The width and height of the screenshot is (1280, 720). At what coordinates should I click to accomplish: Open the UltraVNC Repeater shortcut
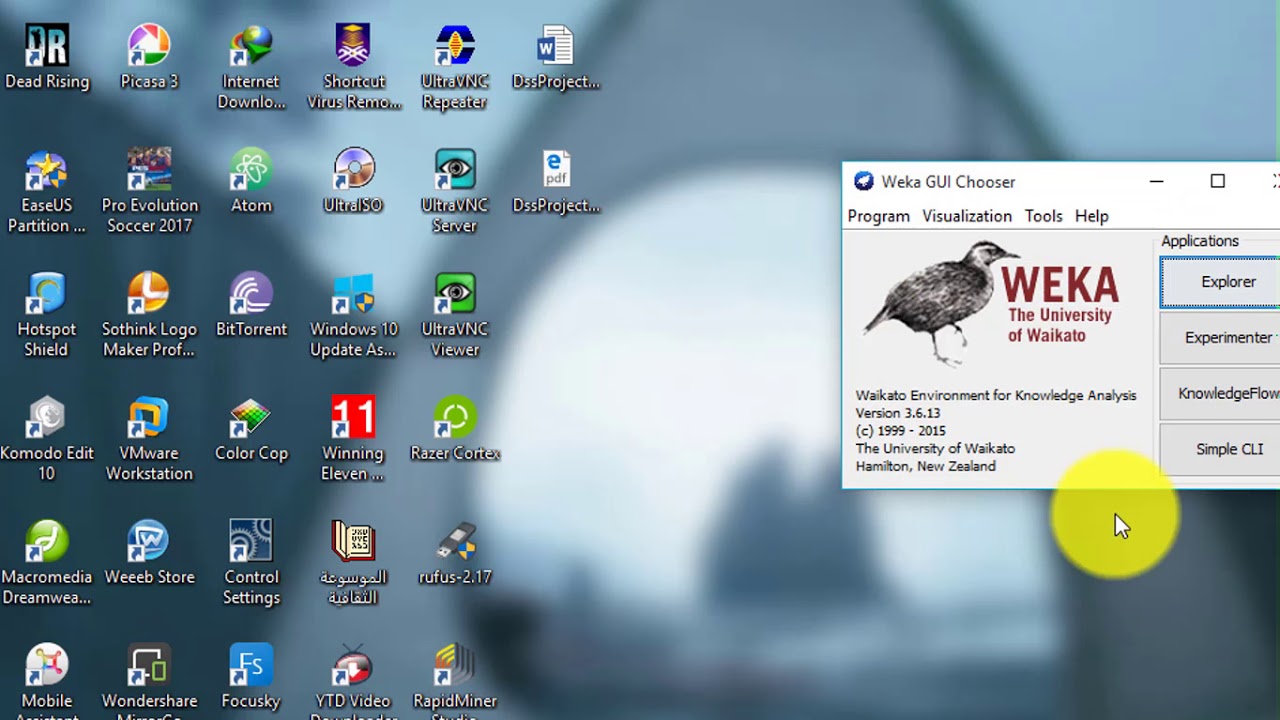(x=455, y=68)
